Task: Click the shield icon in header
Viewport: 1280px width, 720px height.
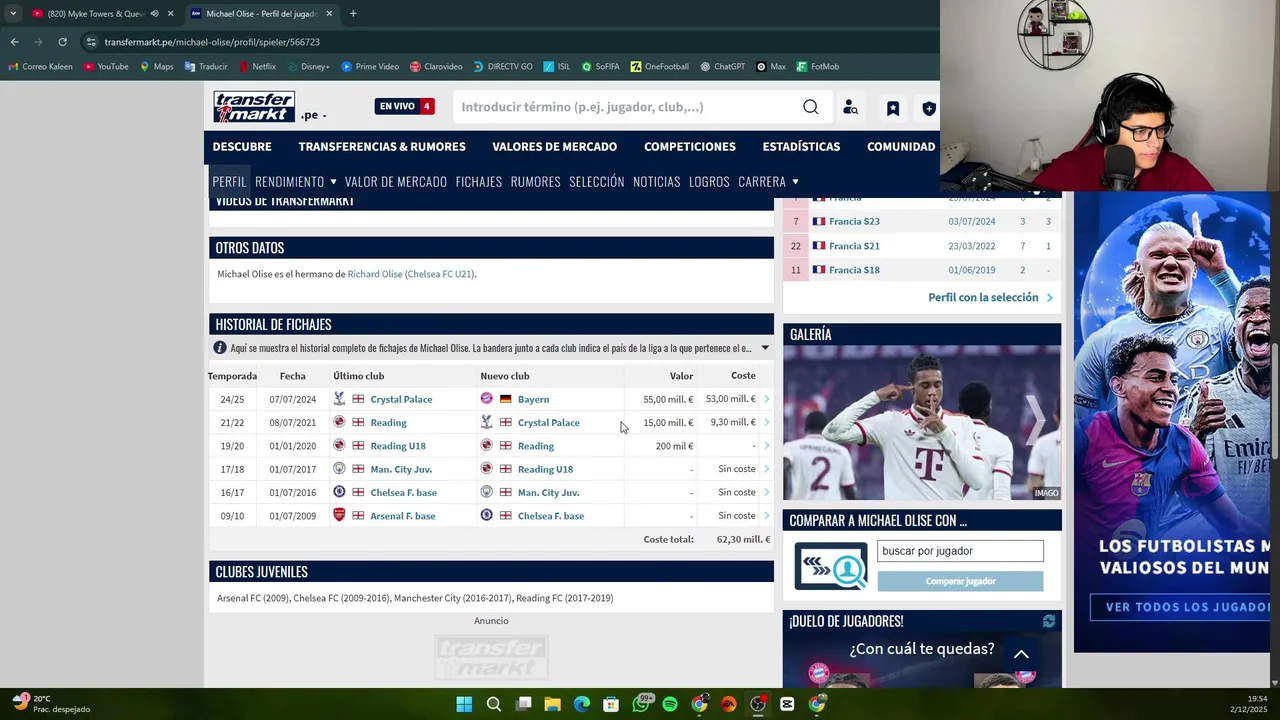Action: (929, 108)
